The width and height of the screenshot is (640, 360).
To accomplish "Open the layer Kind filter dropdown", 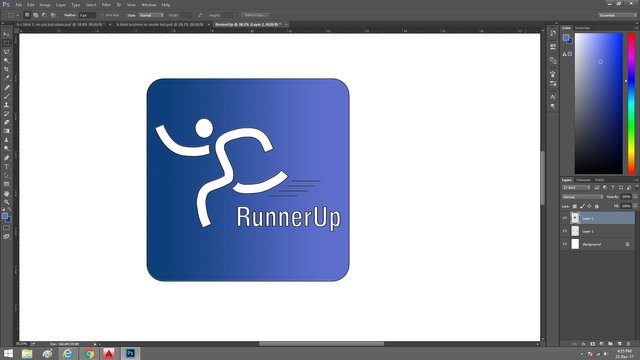I will pyautogui.click(x=576, y=188).
